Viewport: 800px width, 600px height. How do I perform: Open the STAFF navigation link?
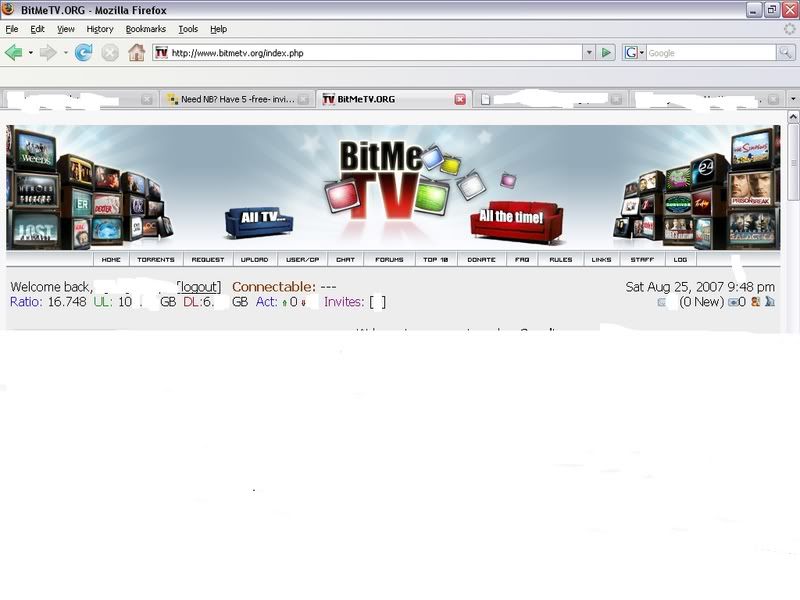point(642,260)
